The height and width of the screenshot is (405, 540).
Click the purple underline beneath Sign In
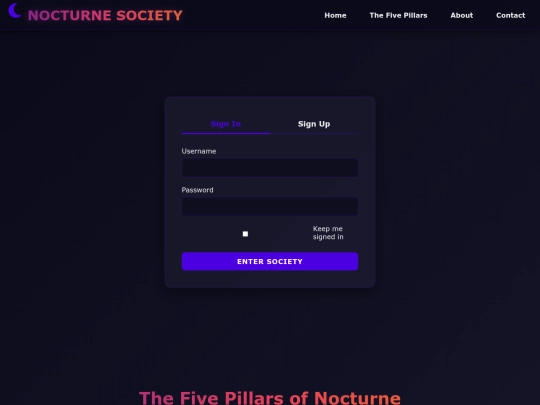point(226,133)
